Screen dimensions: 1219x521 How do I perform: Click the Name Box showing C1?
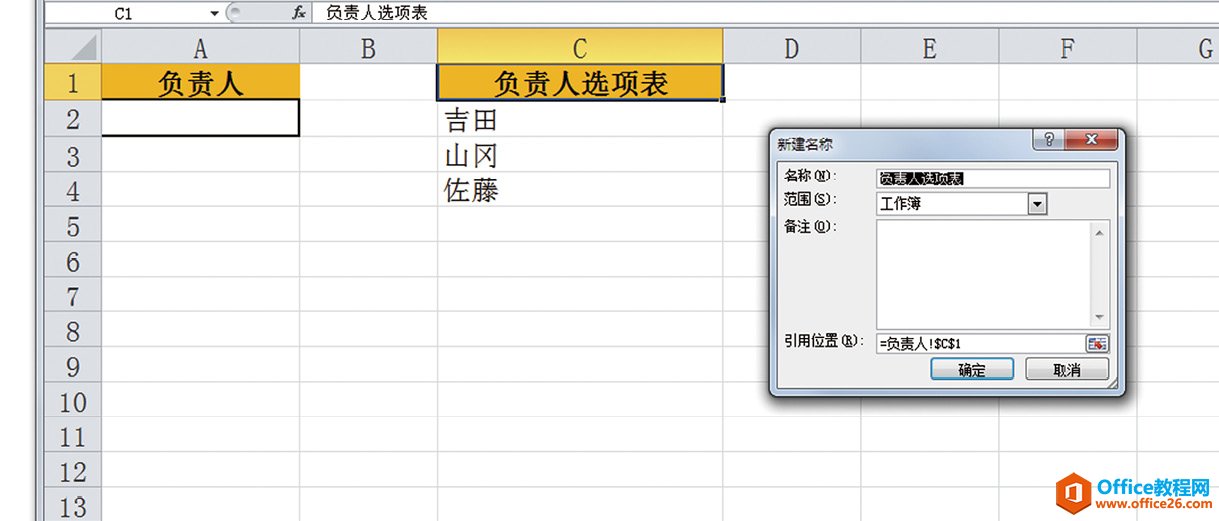click(125, 13)
